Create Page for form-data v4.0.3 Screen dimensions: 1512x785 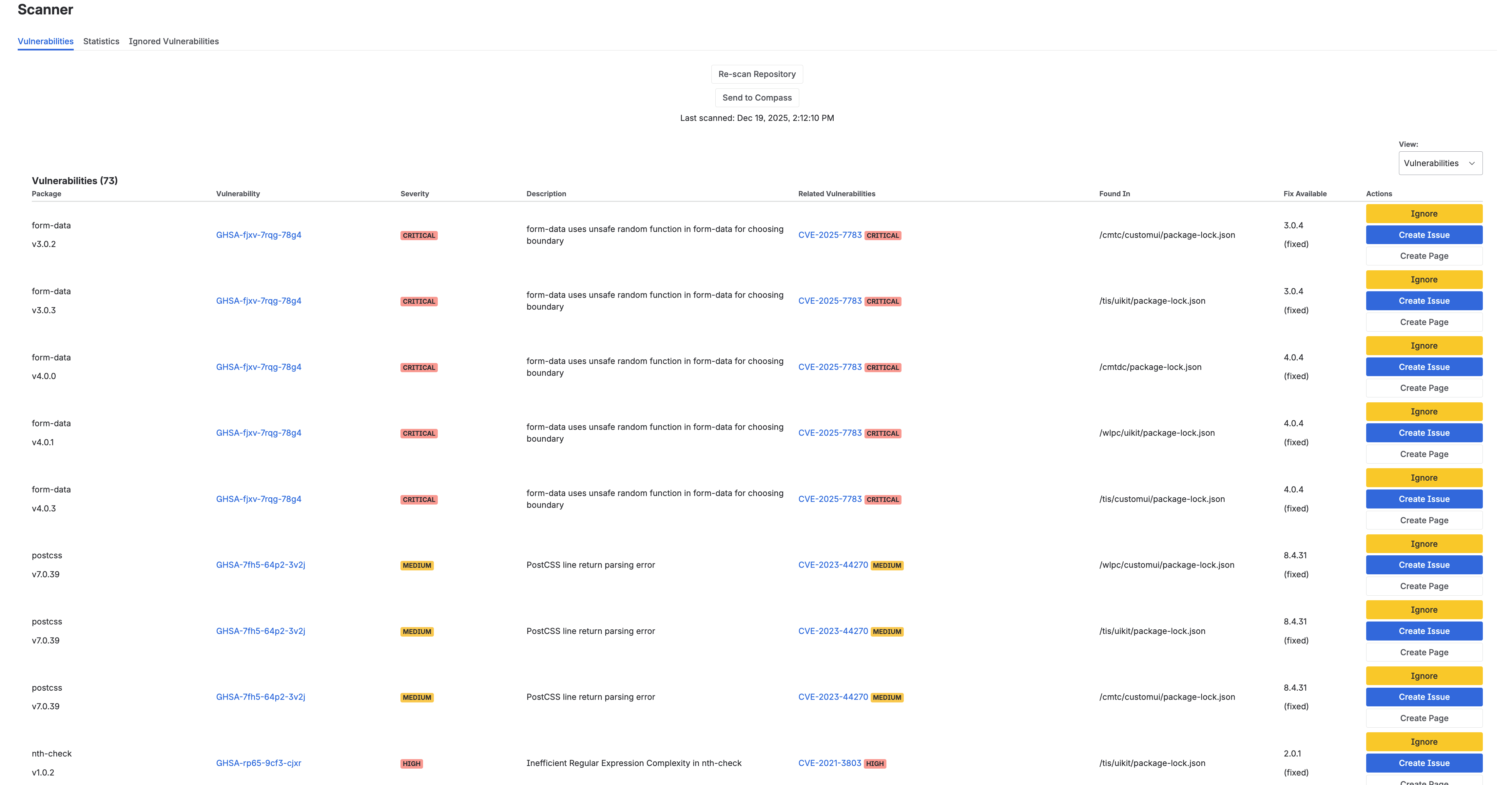click(x=1424, y=520)
